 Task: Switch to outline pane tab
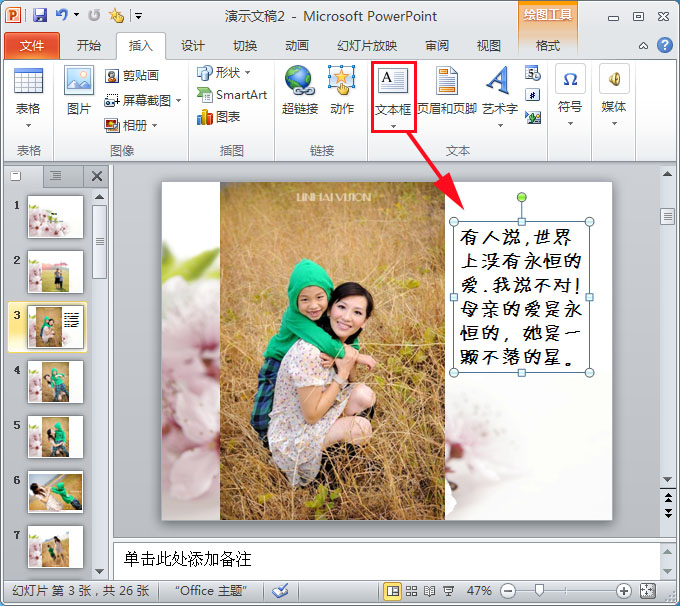click(55, 176)
